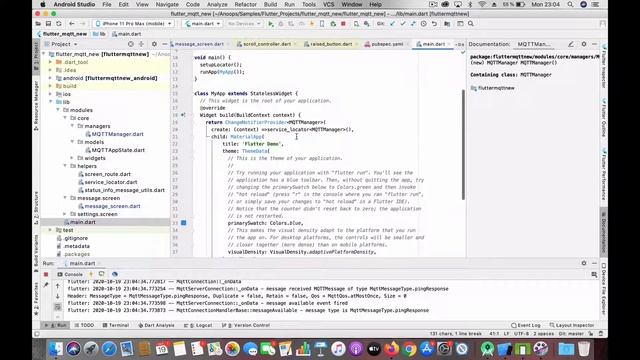Click the Git commit checkmark icon
The height and width of the screenshot is (360, 640).
403,24
